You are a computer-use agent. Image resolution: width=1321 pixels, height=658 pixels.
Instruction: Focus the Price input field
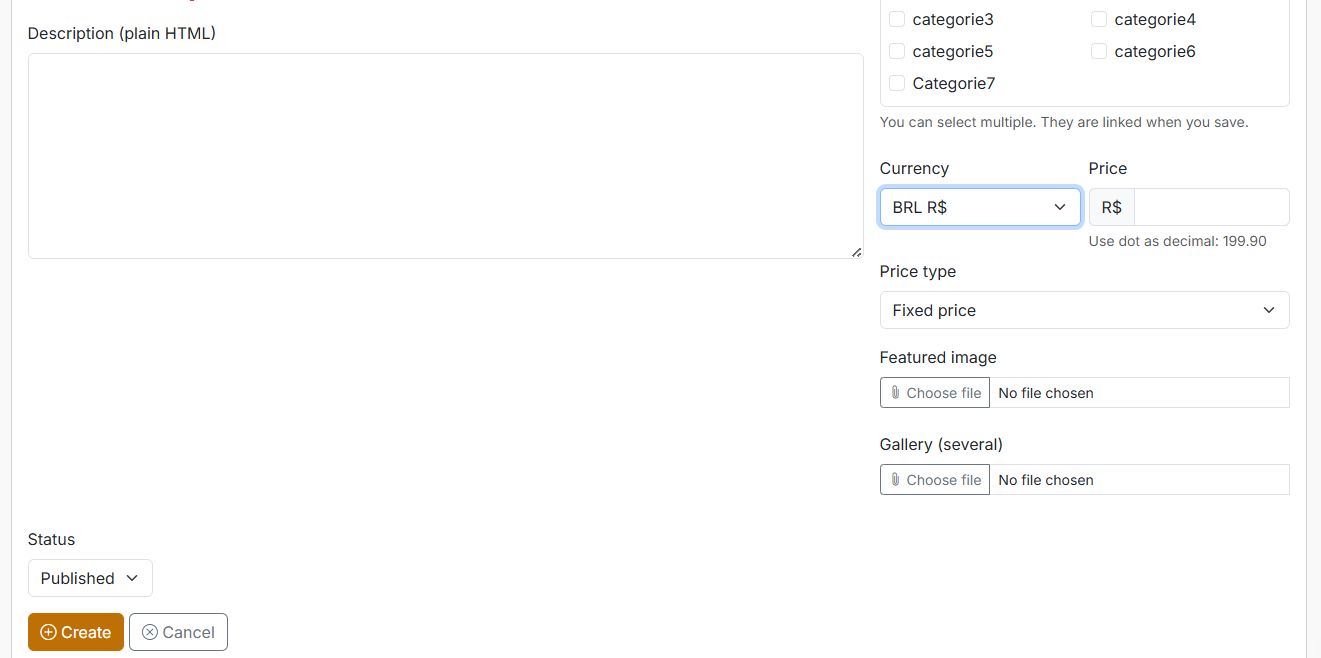click(x=1211, y=207)
